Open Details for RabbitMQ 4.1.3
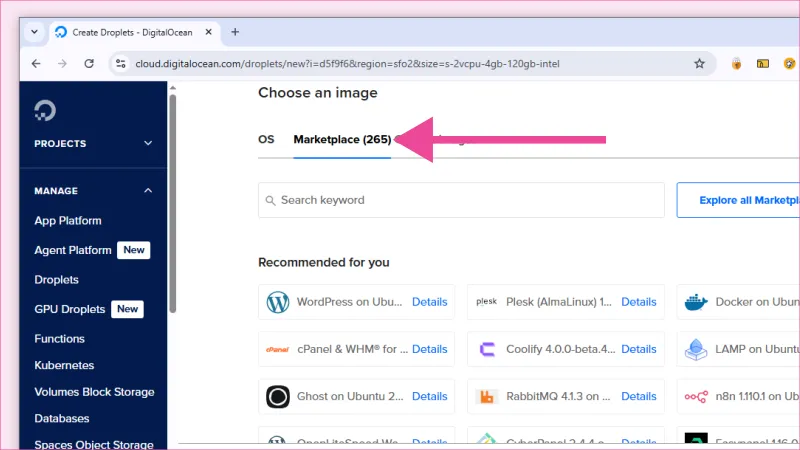The image size is (800, 450). (639, 396)
